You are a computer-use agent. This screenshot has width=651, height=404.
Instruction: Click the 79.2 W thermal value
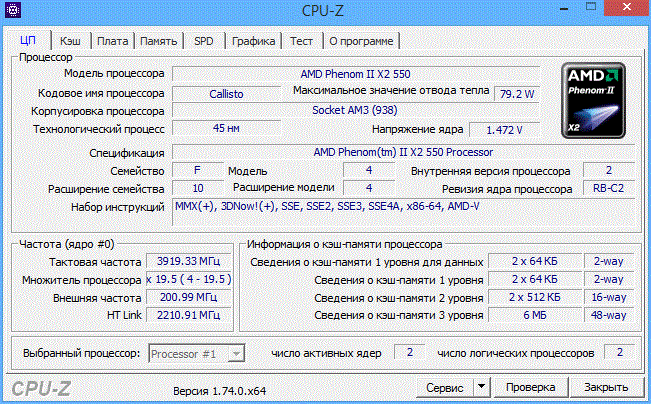click(517, 94)
